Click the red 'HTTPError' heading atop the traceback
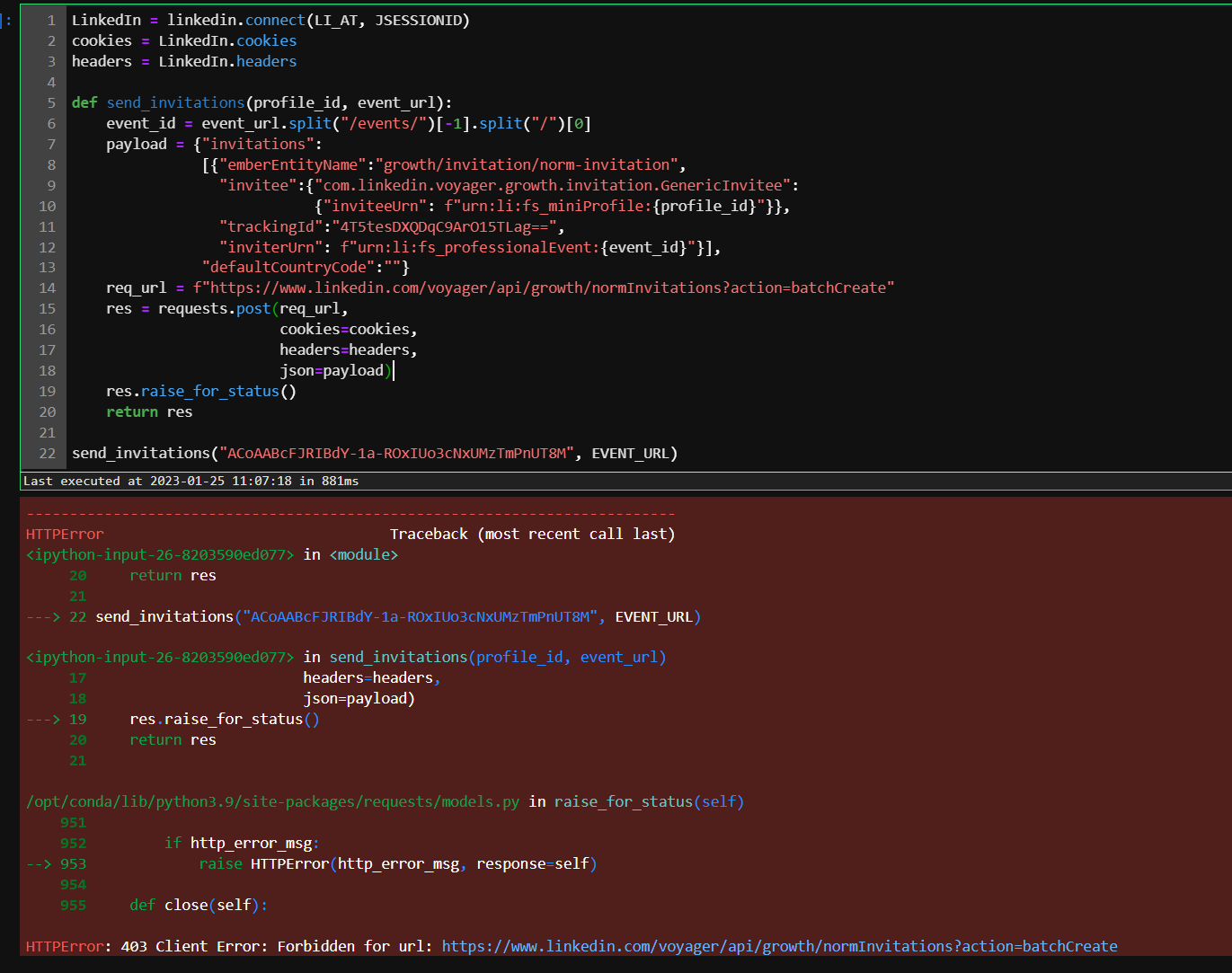 pos(65,534)
